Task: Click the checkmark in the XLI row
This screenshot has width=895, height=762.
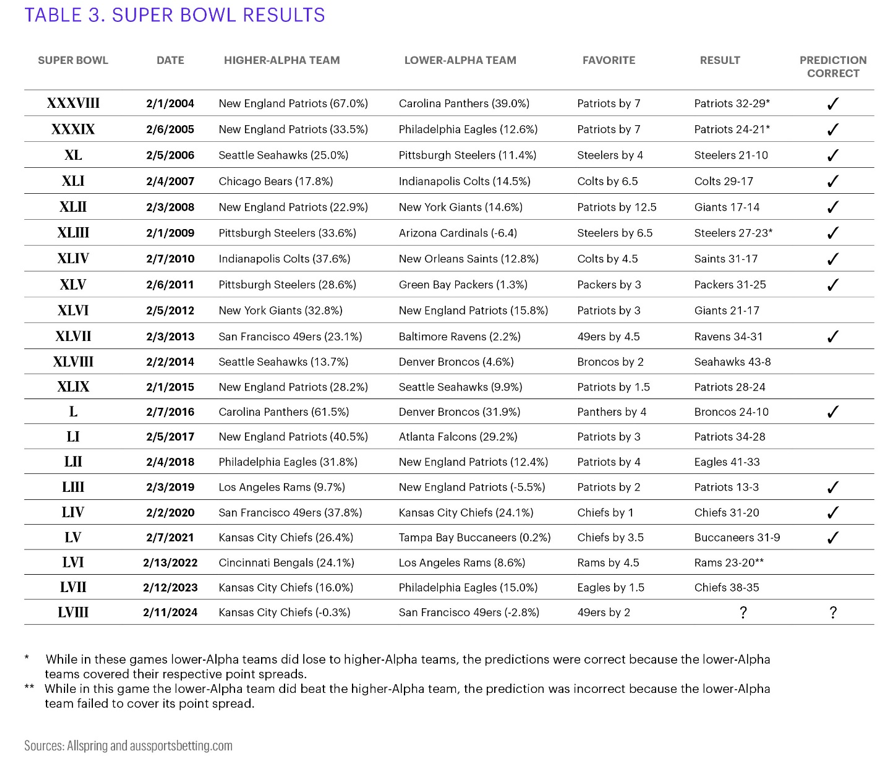Action: point(833,181)
